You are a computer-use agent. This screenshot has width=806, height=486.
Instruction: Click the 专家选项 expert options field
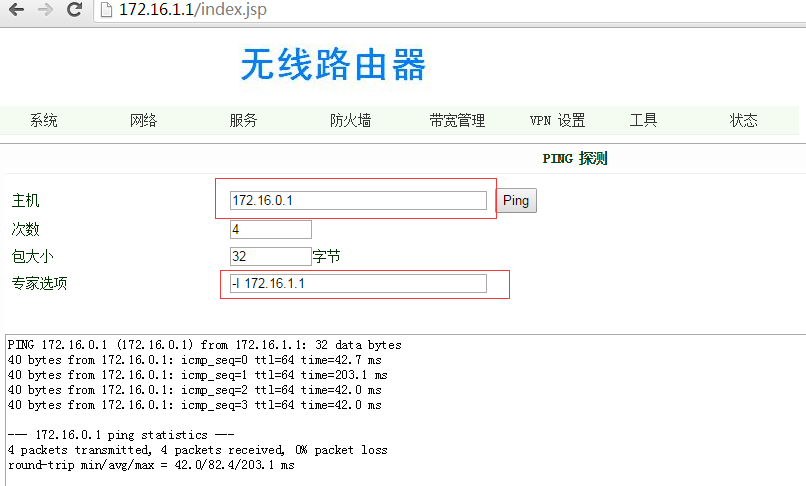[358, 284]
